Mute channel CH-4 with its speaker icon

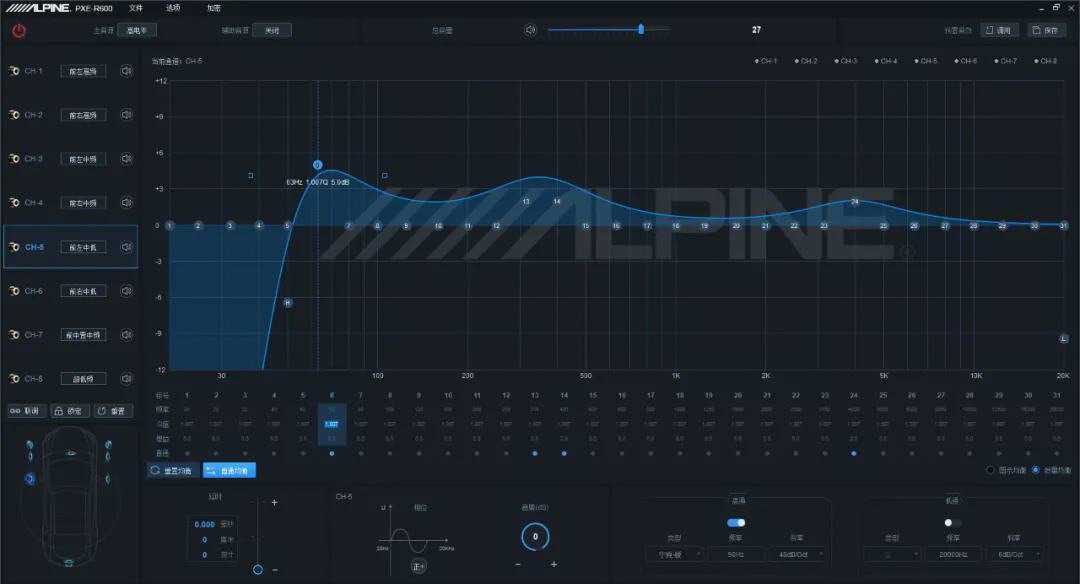pyautogui.click(x=127, y=202)
